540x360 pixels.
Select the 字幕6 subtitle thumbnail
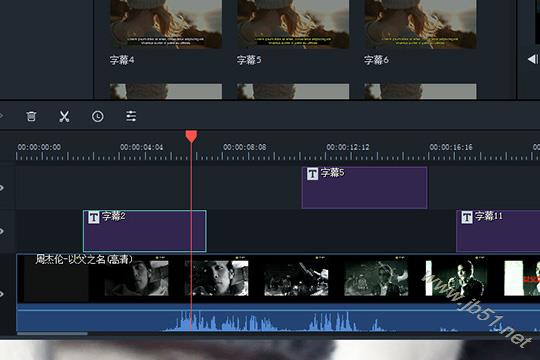(x=420, y=24)
